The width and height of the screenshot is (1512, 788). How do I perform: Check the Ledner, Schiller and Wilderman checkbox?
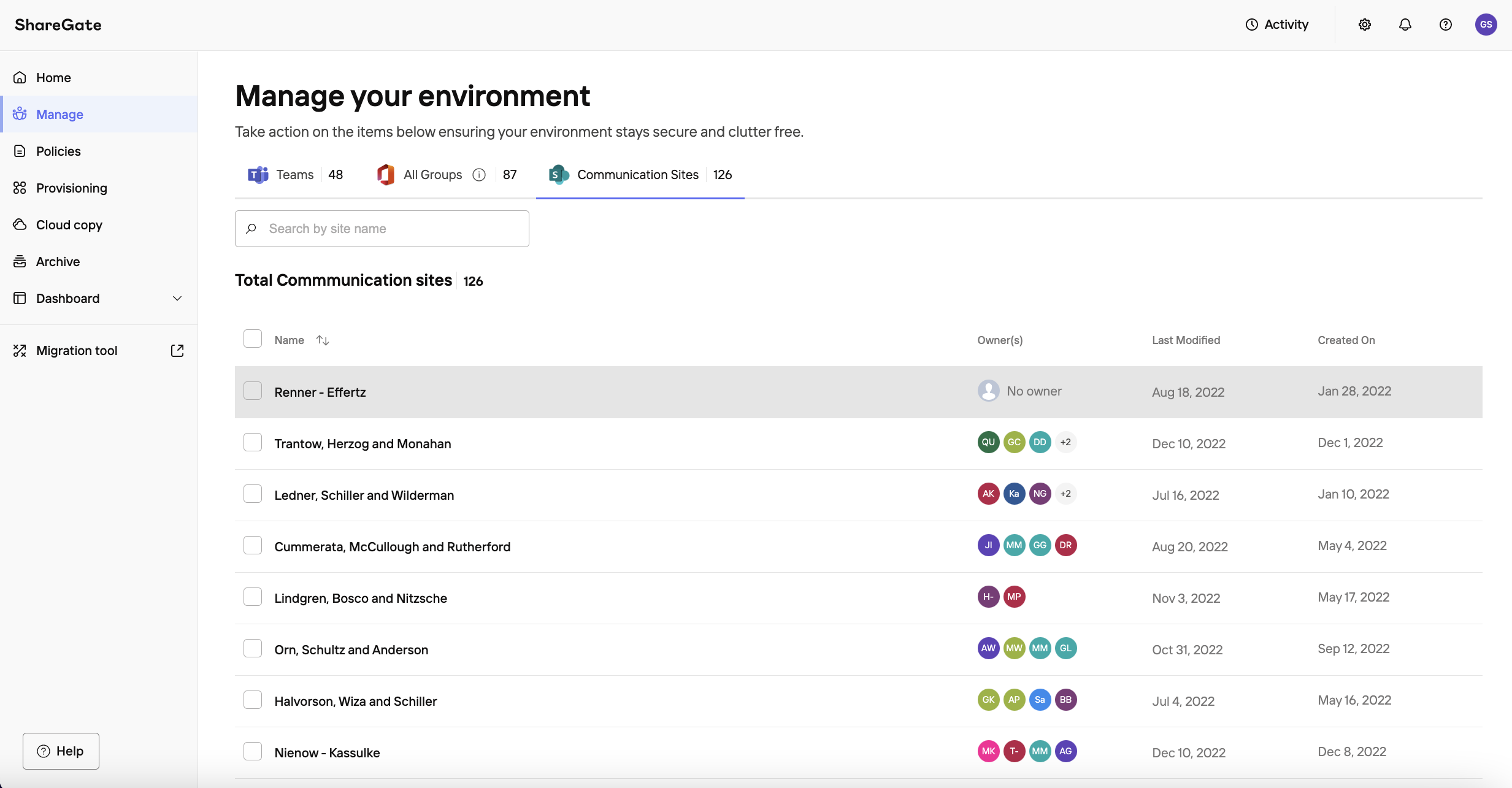pyautogui.click(x=253, y=494)
